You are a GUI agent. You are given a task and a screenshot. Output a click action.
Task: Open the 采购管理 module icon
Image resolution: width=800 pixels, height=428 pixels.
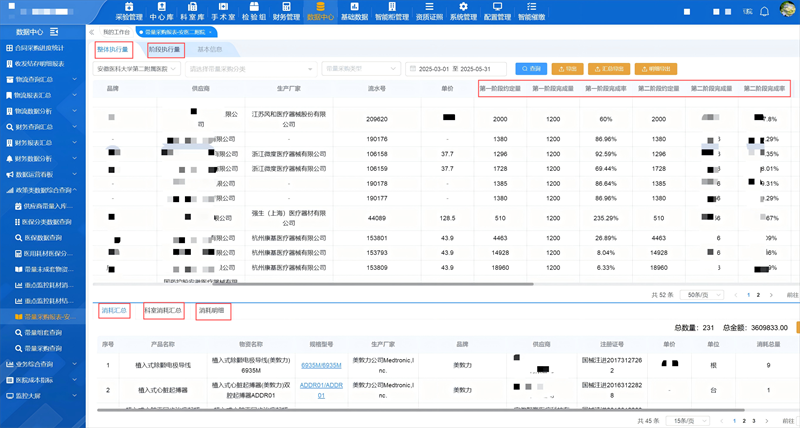[129, 11]
